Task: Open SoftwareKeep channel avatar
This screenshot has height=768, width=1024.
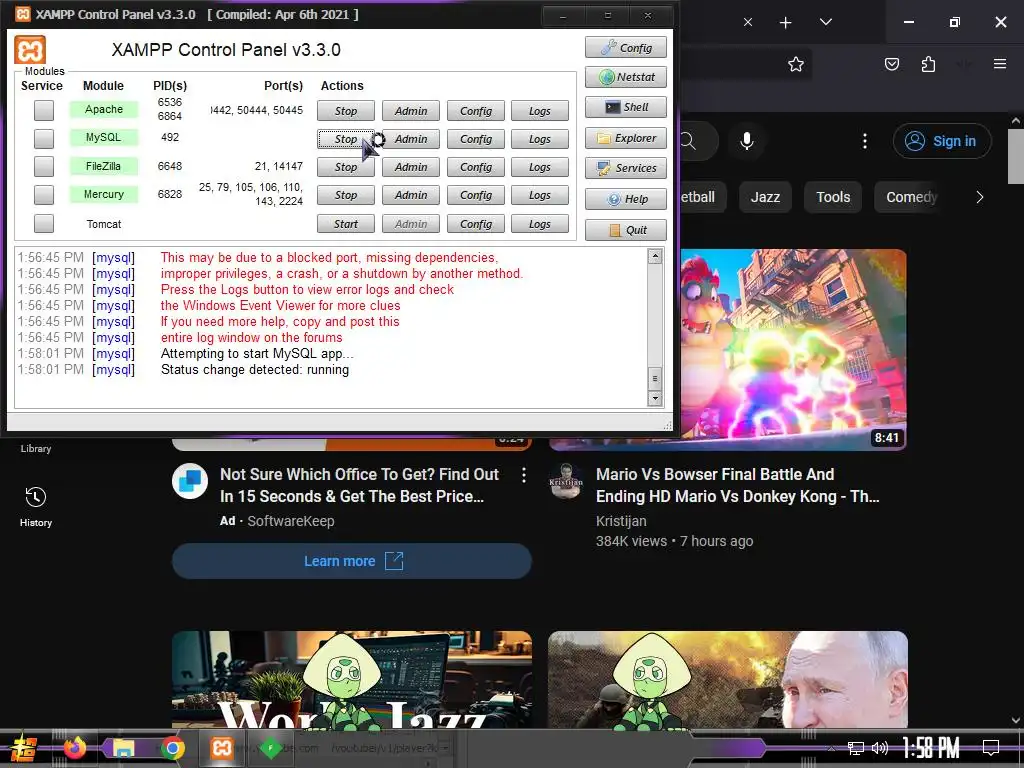Action: click(189, 481)
